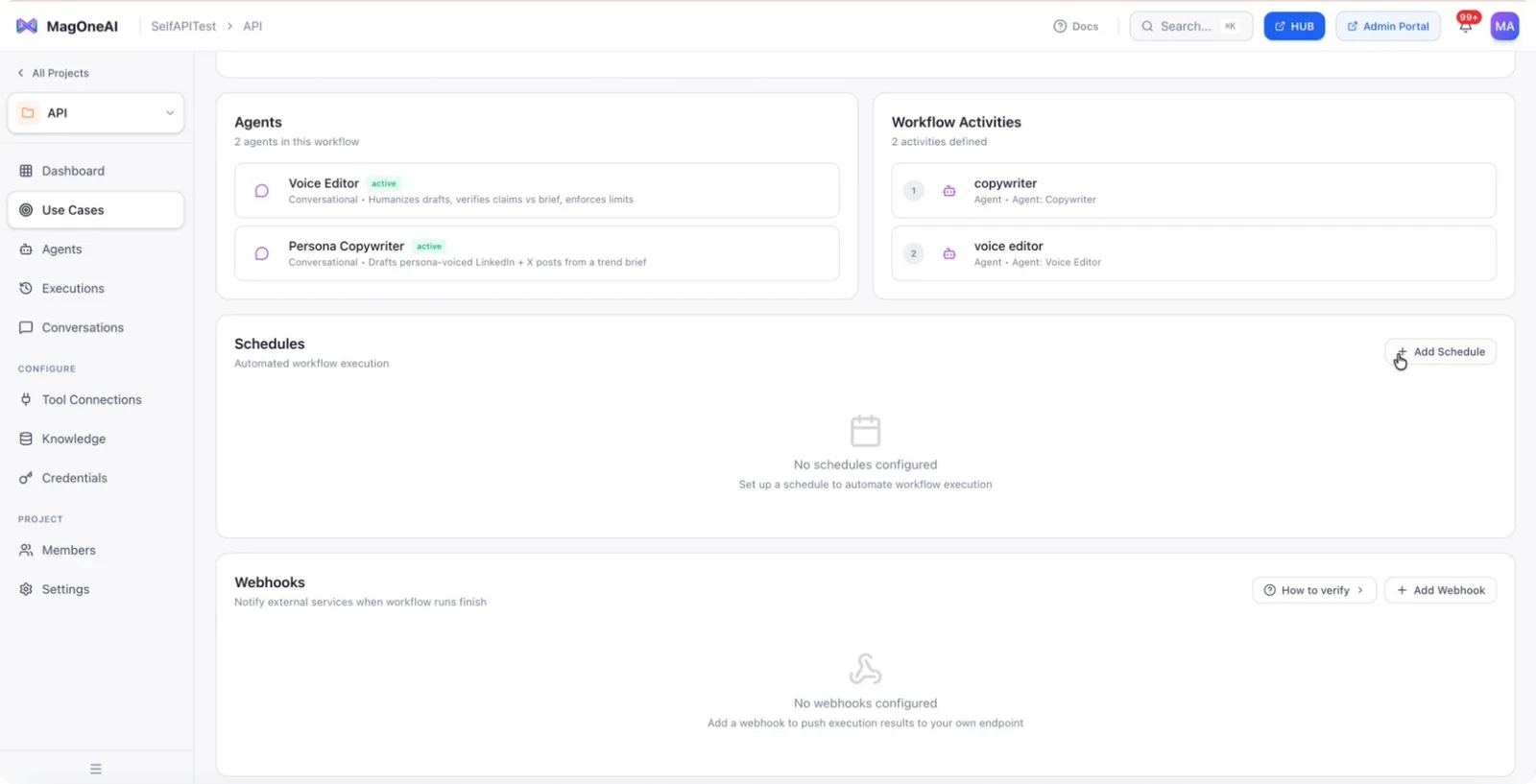Viewport: 1536px width, 784px height.
Task: Focus the Search input field
Action: pyautogui.click(x=1191, y=26)
